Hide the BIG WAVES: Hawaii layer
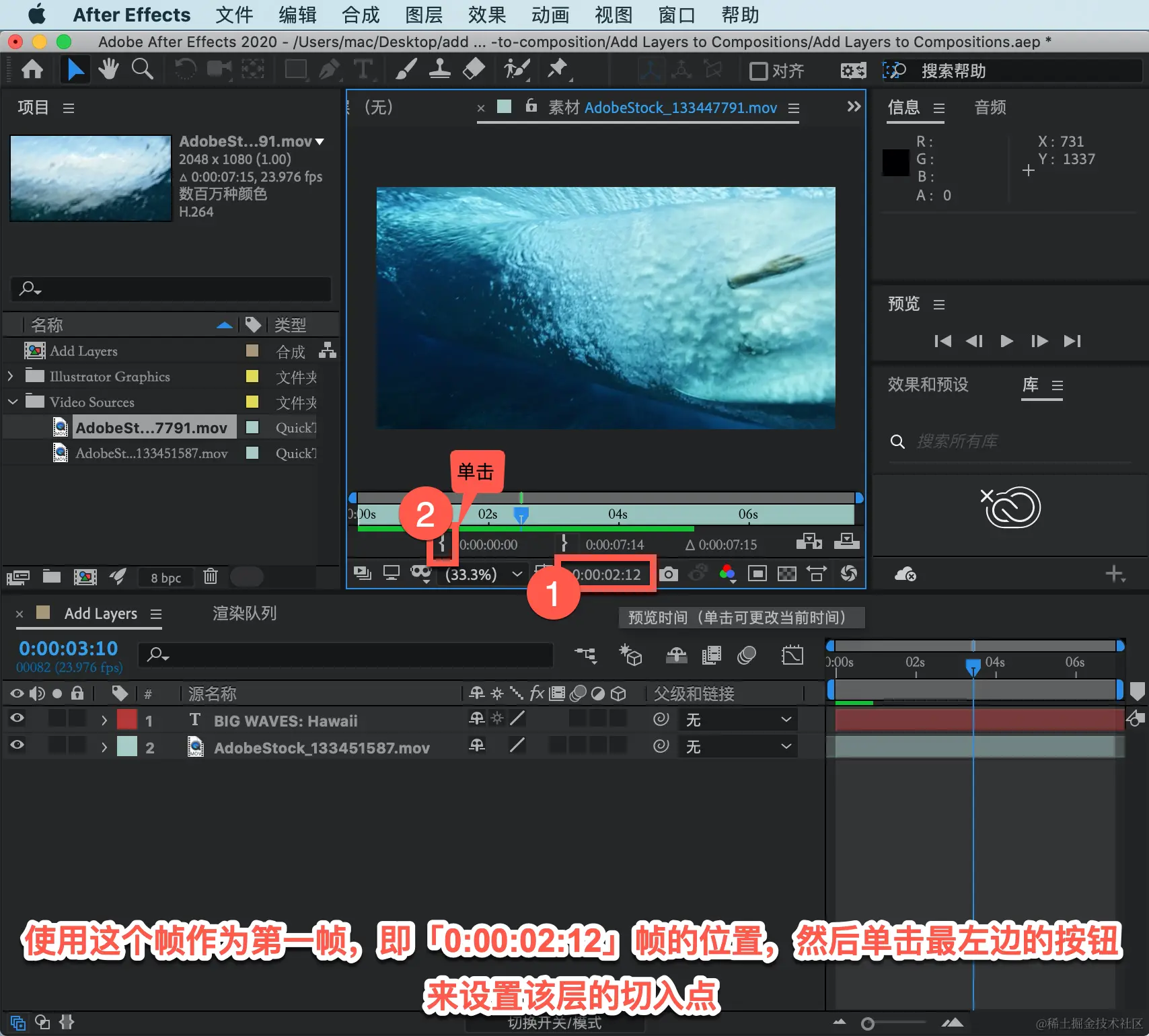The width and height of the screenshot is (1149, 1036). [17, 718]
